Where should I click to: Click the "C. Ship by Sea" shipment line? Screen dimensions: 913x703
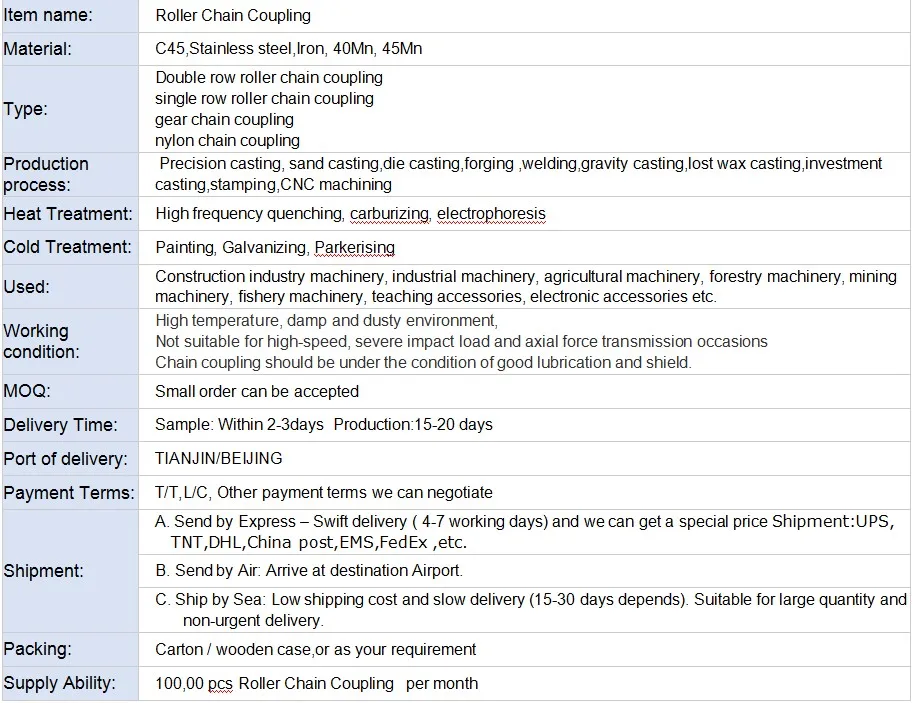click(530, 600)
